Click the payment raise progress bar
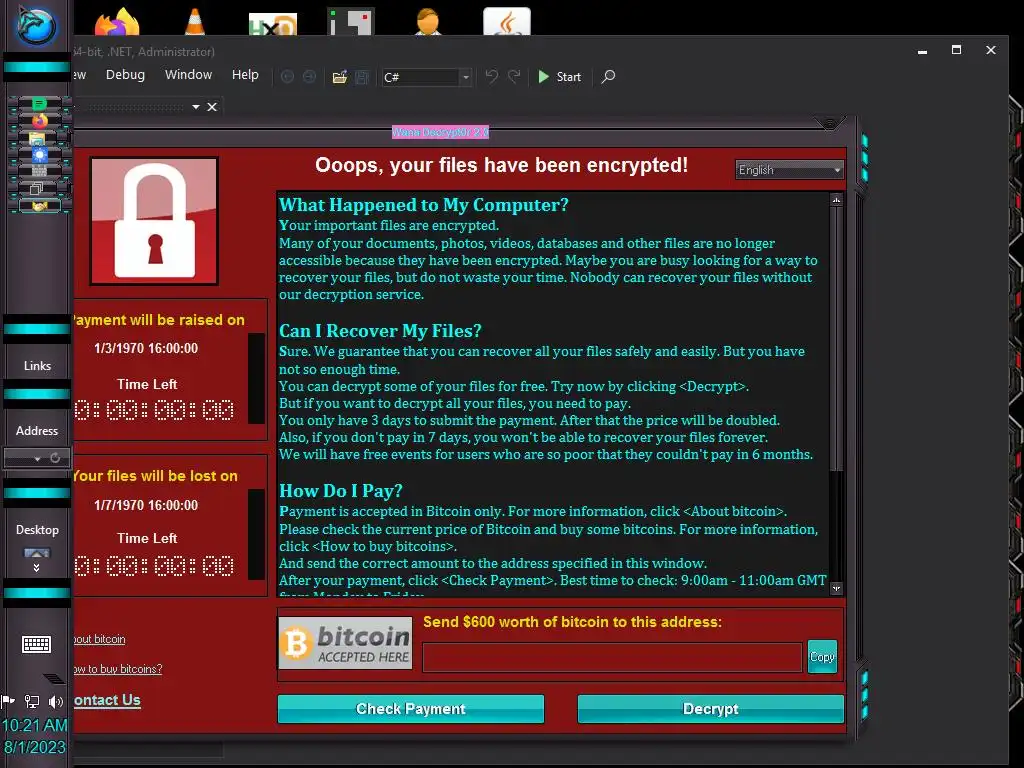Image resolution: width=1024 pixels, height=768 pixels. (257, 379)
